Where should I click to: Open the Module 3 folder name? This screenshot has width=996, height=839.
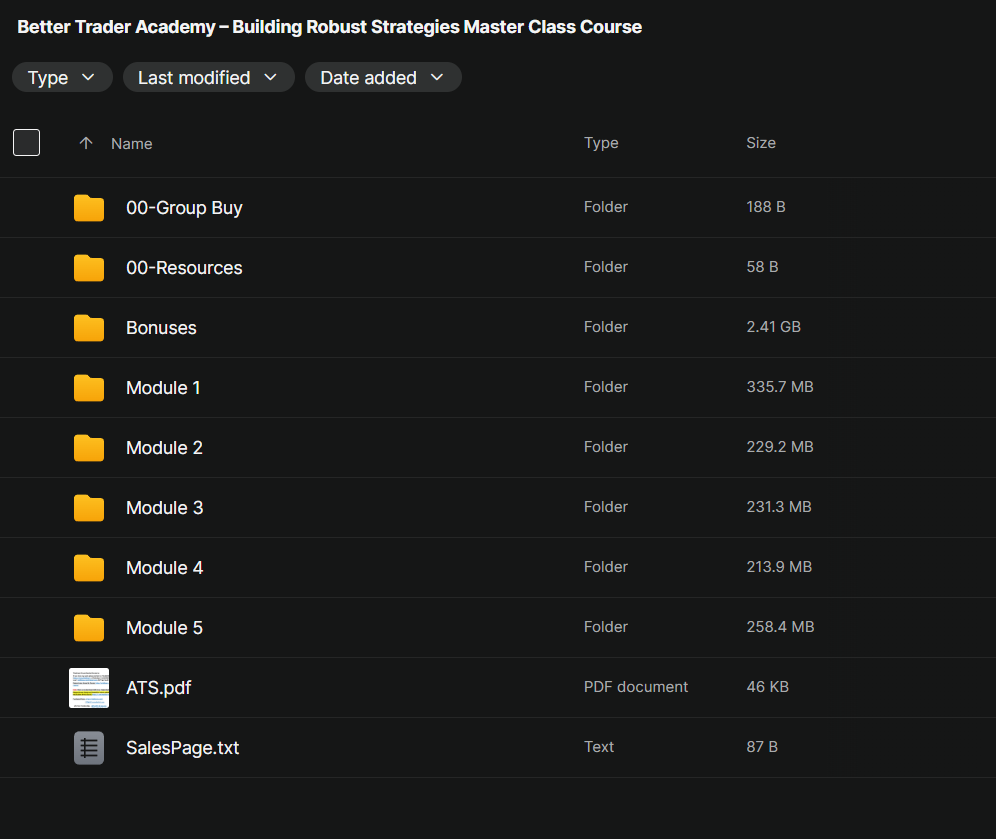165,507
